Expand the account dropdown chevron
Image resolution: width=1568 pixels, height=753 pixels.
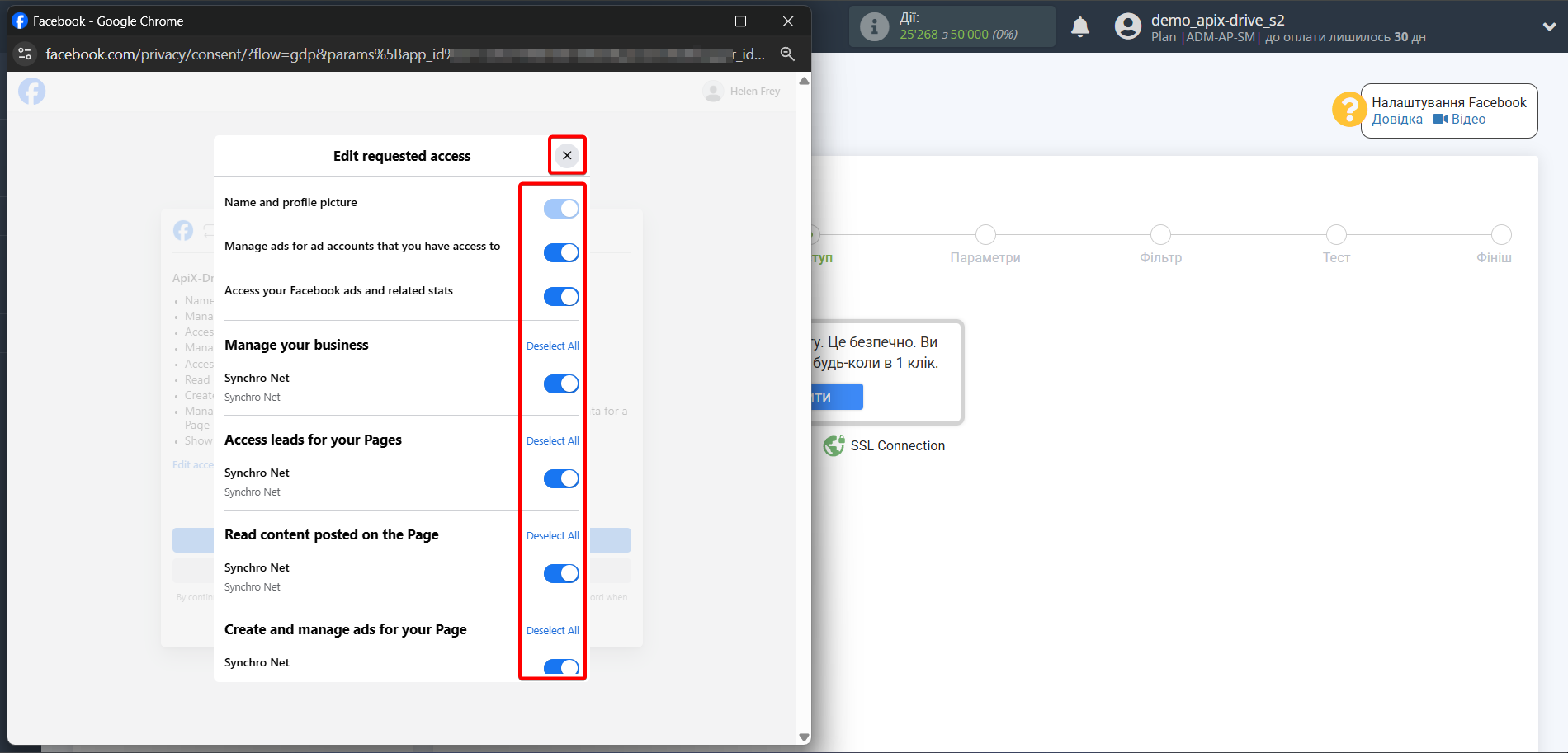point(1549,27)
